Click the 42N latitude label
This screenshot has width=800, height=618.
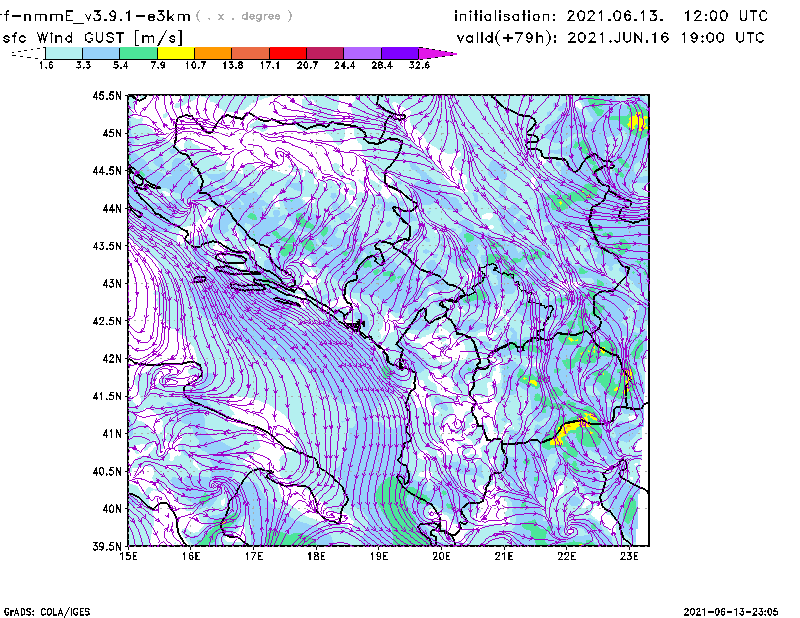[112, 358]
